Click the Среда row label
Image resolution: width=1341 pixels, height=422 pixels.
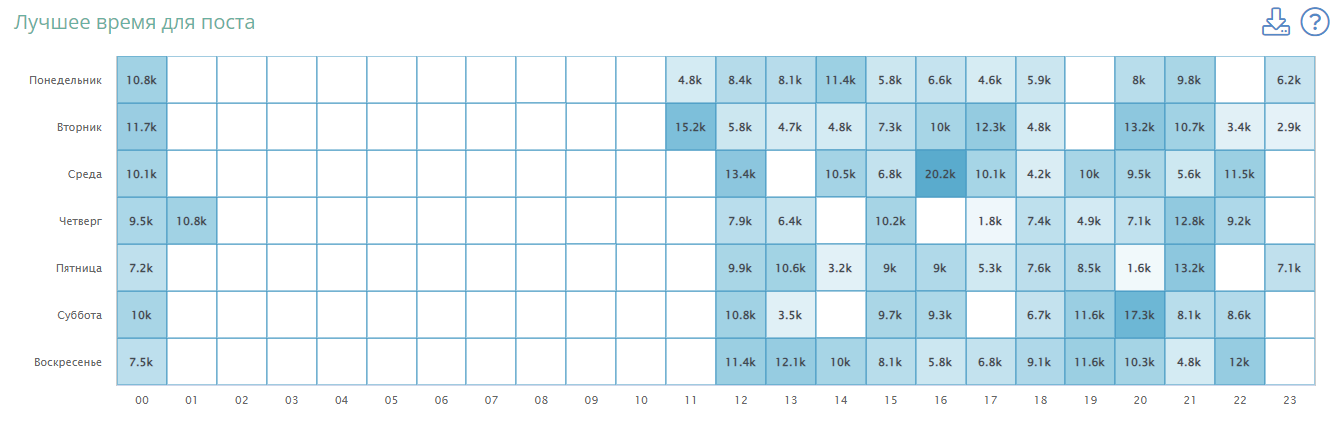[x=83, y=174]
